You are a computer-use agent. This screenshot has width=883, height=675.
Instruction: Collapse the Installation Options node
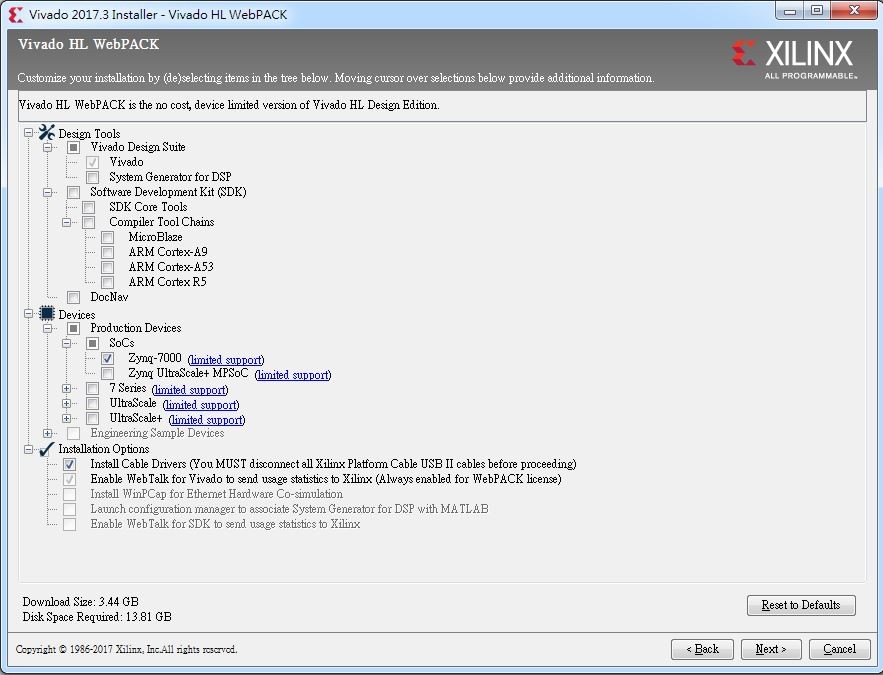click(x=29, y=449)
